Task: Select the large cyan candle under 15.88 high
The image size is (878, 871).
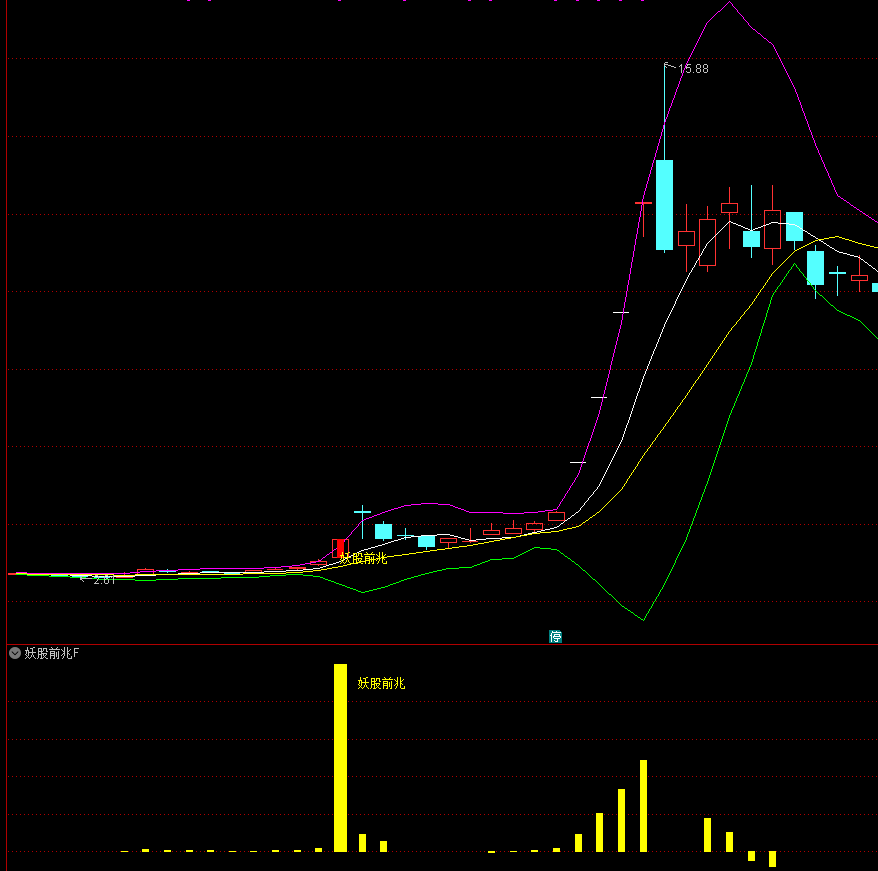Action: click(664, 204)
